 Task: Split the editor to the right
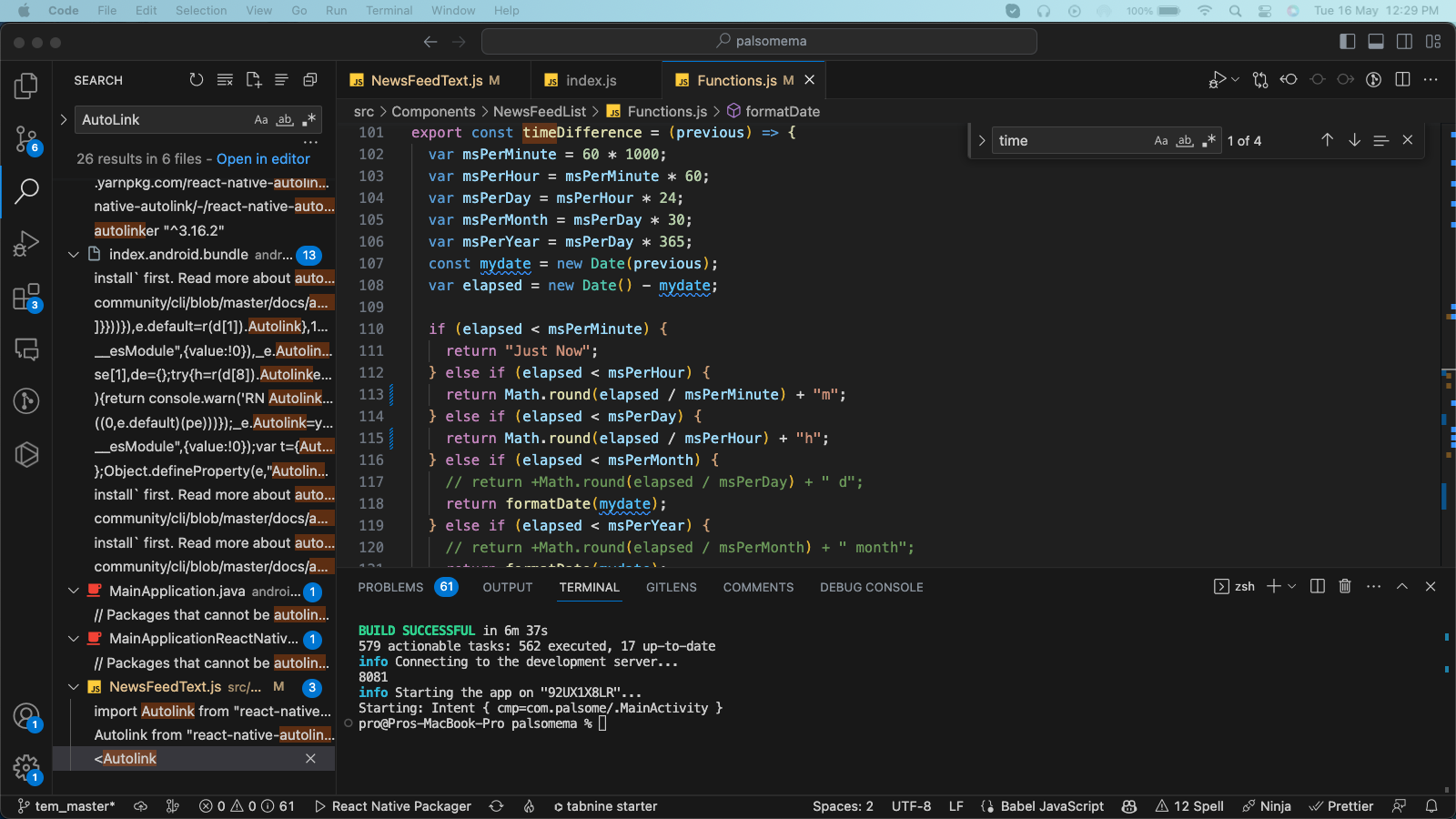1402,80
